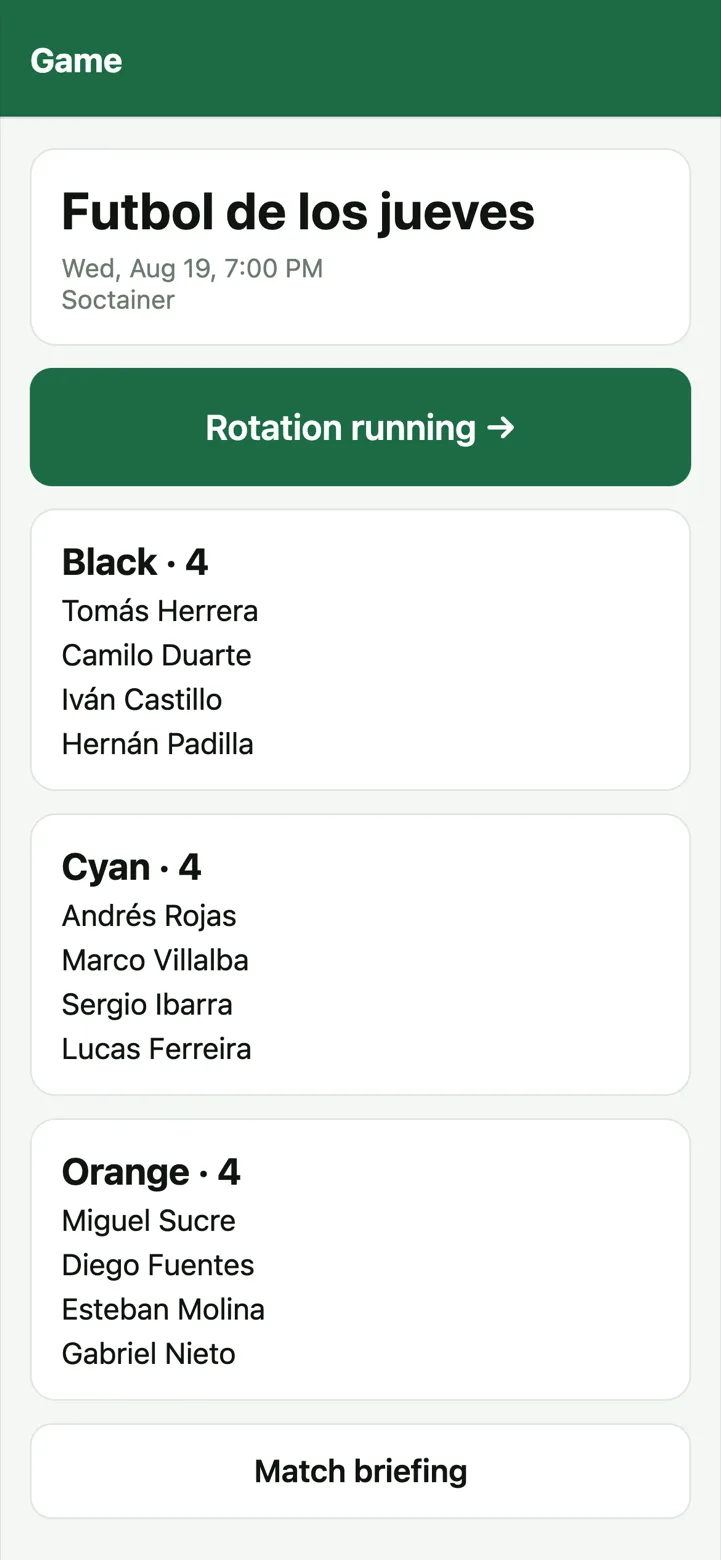Screen dimensions: 721x1560
Task: Tap player Andrés Rojas
Action: point(149,916)
